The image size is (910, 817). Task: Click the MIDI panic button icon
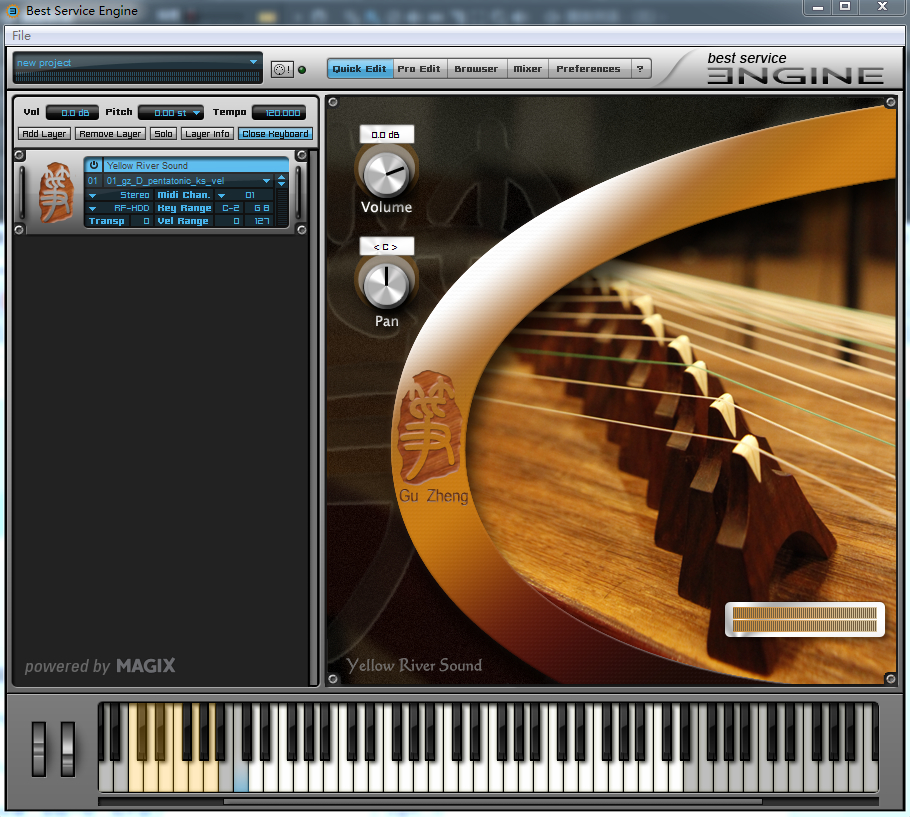[282, 70]
